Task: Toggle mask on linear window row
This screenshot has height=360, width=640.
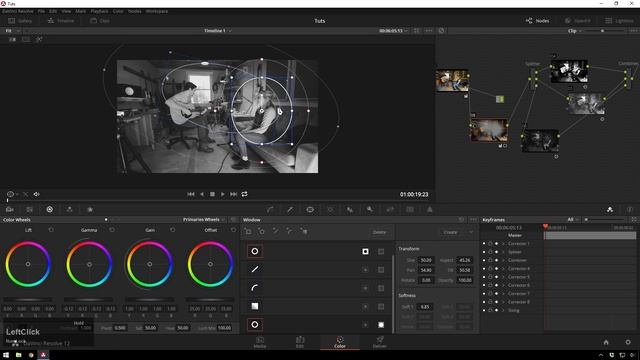Action: (381, 270)
